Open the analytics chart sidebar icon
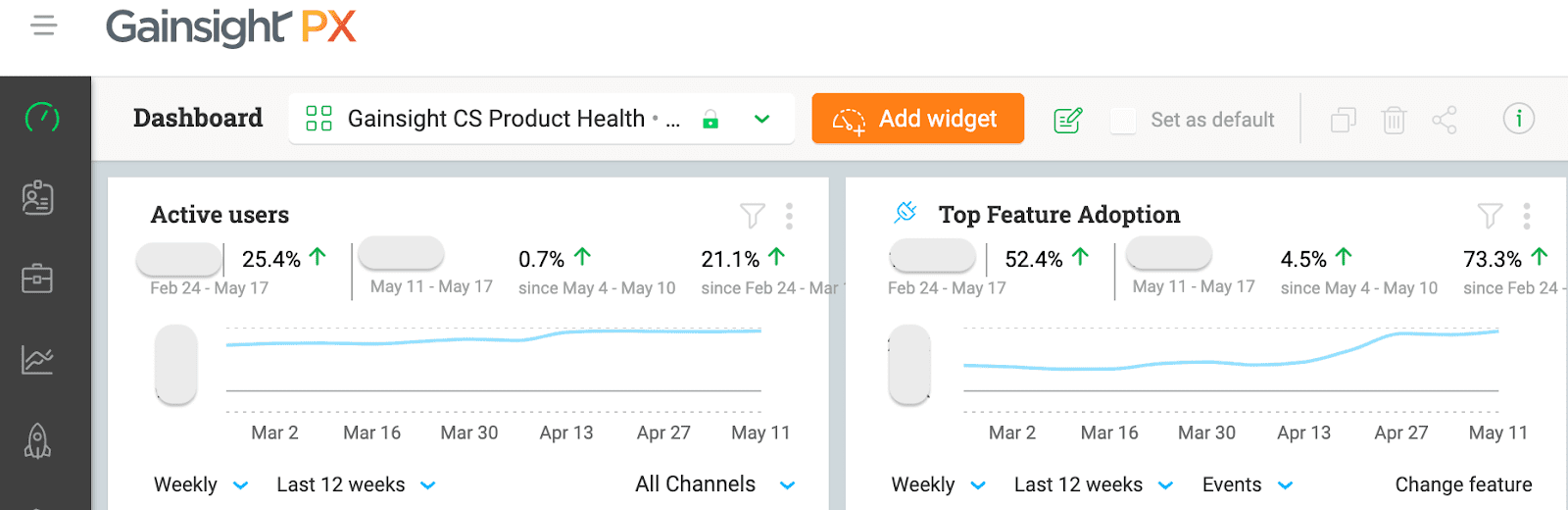Screen dimensions: 1568x510 [38, 360]
